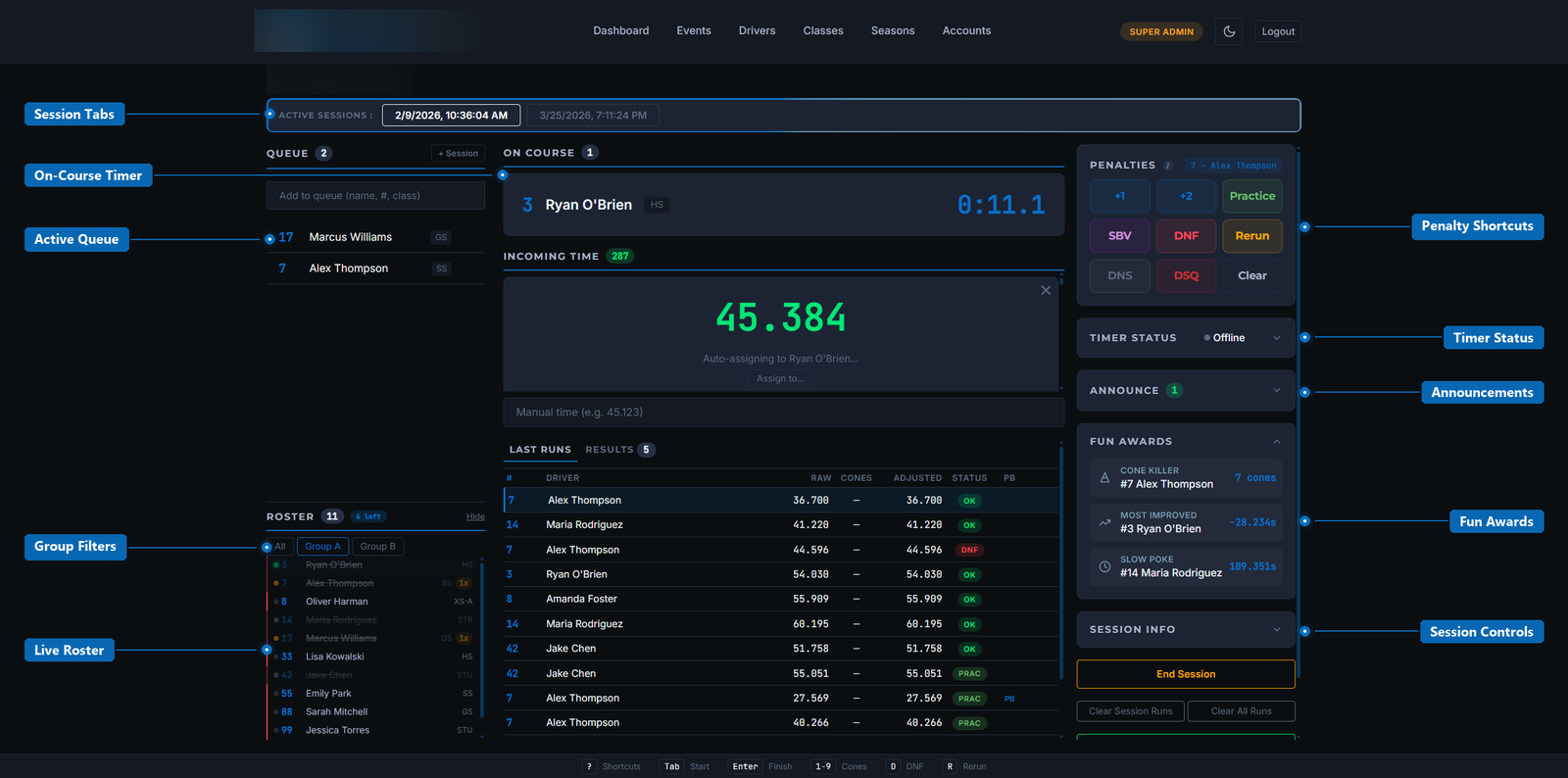The width and height of the screenshot is (1568, 778).
Task: Mark the run as DNS
Action: point(1120,276)
